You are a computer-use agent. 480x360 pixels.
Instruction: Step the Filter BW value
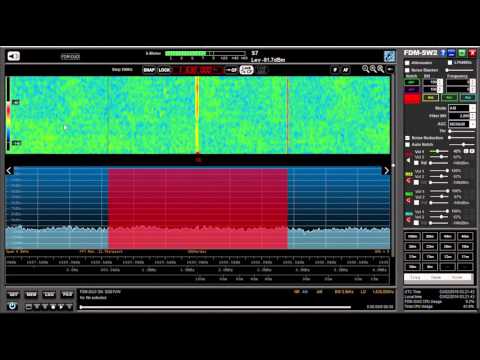pos(472,116)
